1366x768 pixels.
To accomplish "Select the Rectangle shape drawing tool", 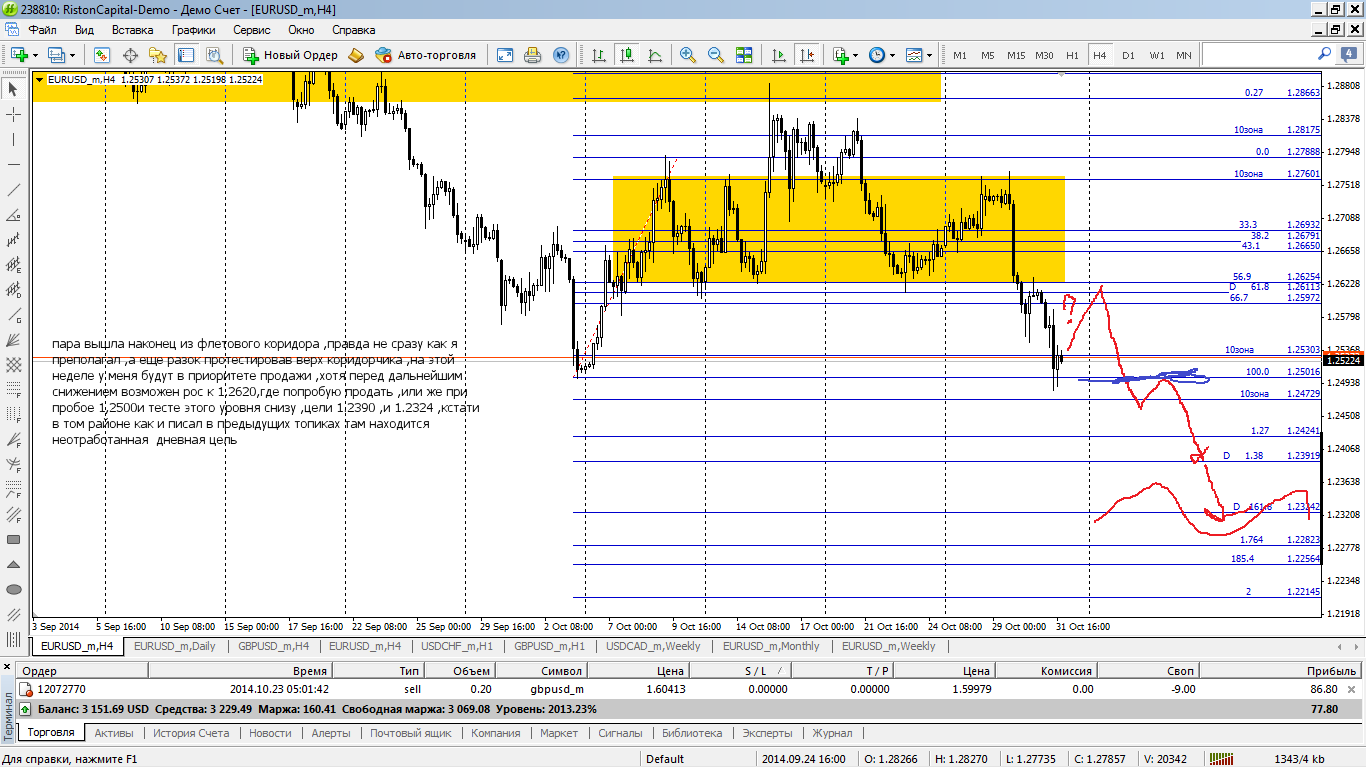I will [14, 540].
